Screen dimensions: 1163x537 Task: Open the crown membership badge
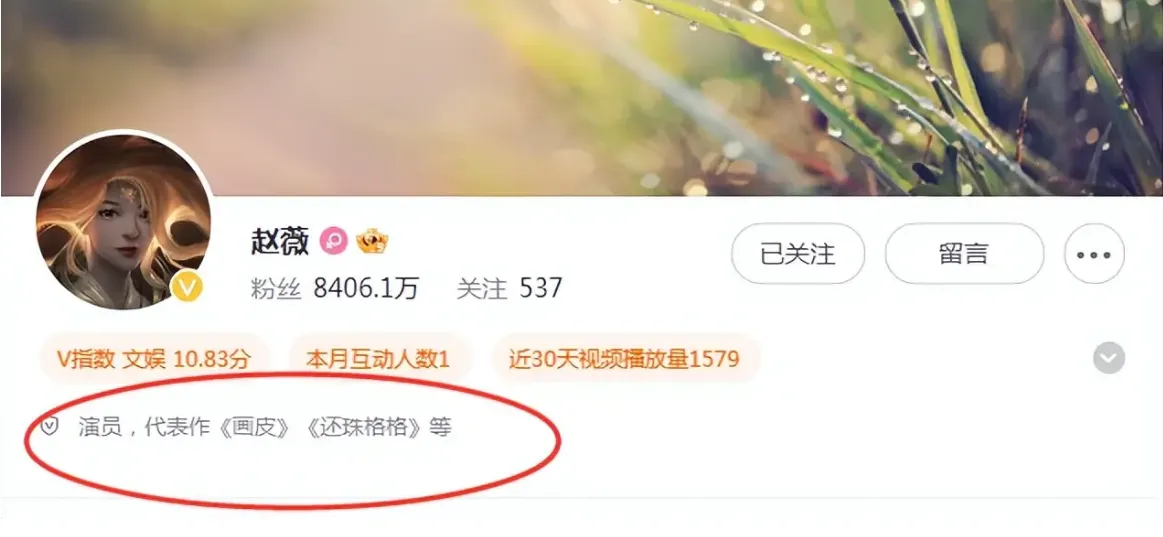tap(372, 241)
